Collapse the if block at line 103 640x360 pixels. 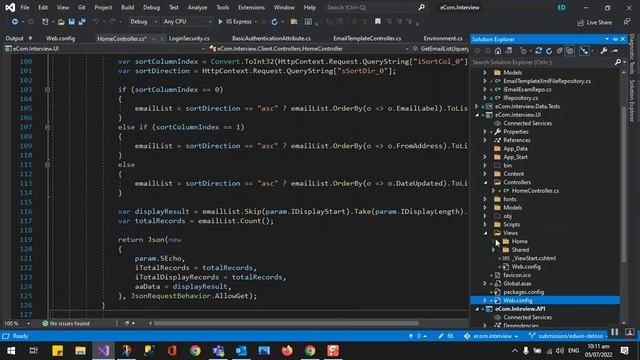tap(47, 89)
